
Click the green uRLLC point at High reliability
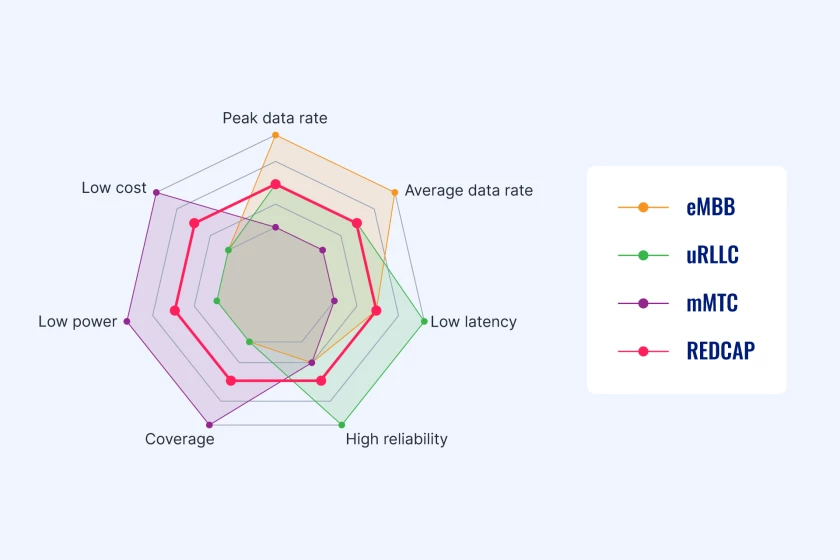pos(342,425)
